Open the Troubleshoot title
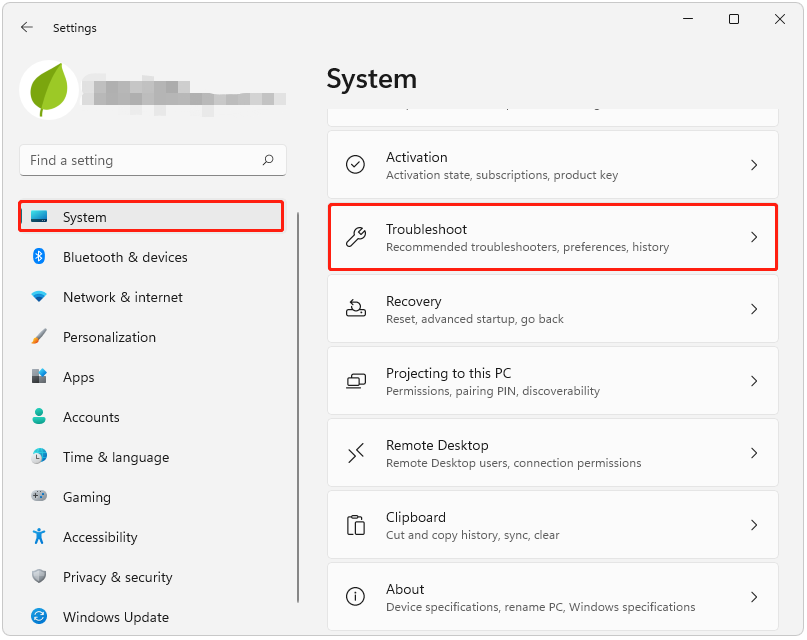The image size is (807, 640). [x=427, y=229]
